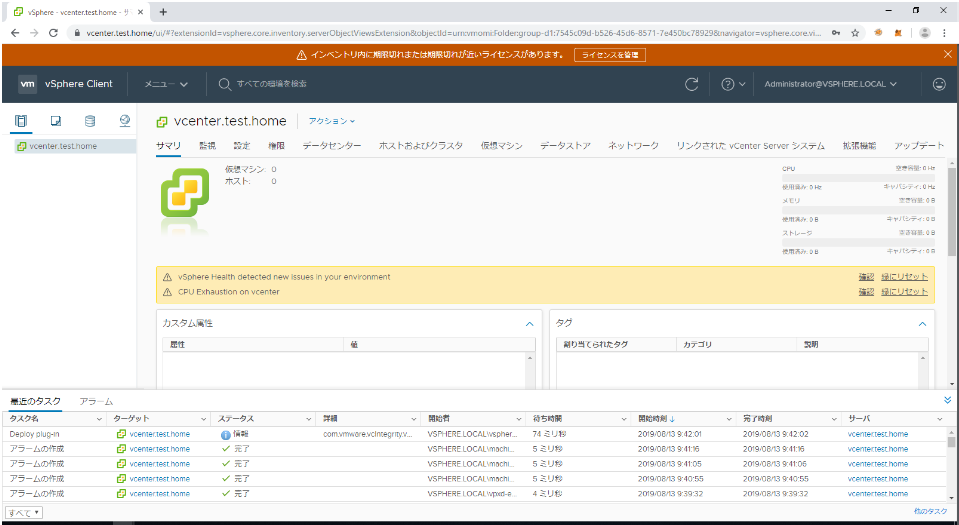959x525 pixels.
Task: Click the info icon in Deploy plug-in row
Action: pyautogui.click(x=226, y=434)
